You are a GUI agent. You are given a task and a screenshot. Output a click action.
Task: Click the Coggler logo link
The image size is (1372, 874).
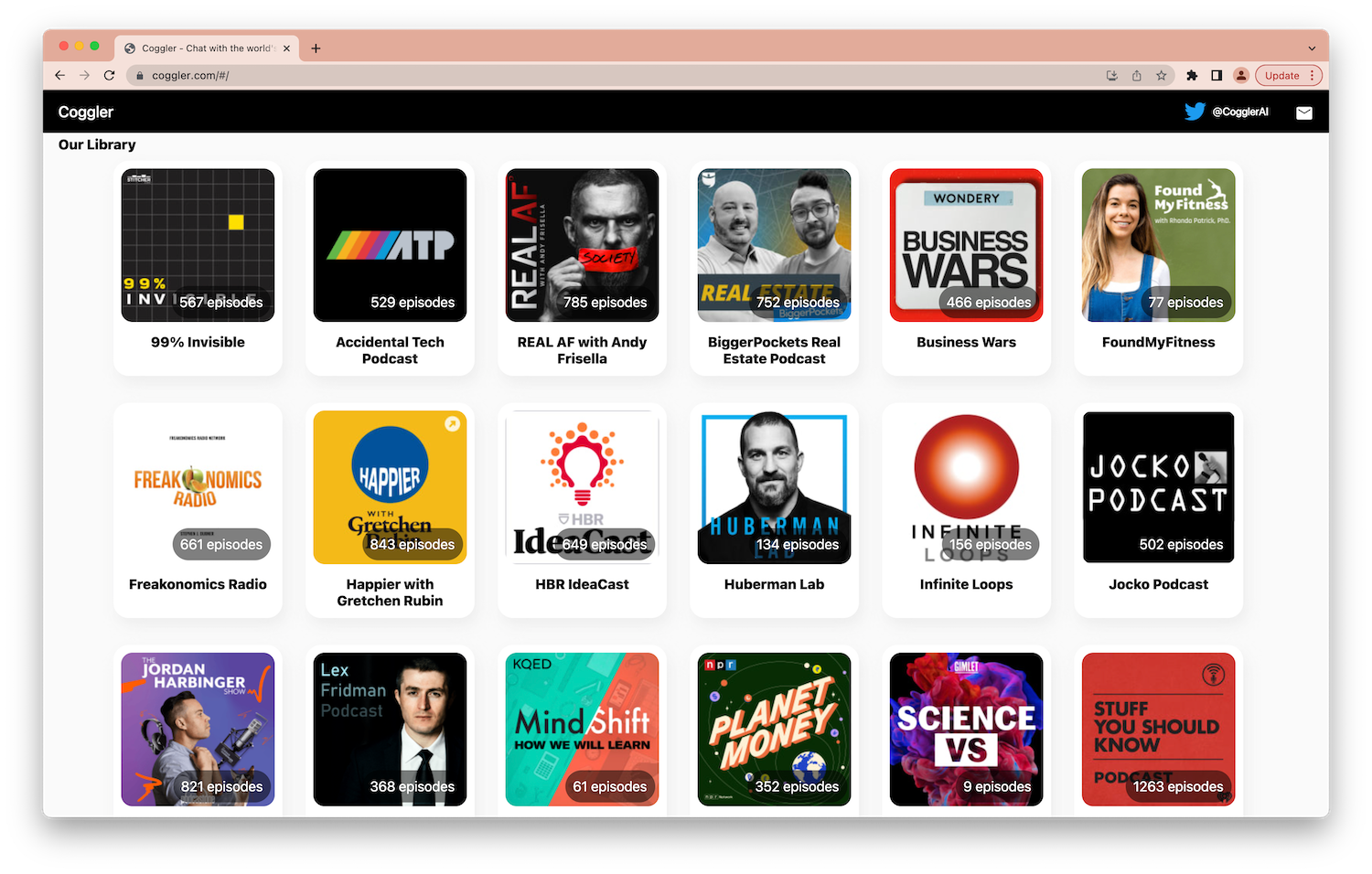point(86,112)
